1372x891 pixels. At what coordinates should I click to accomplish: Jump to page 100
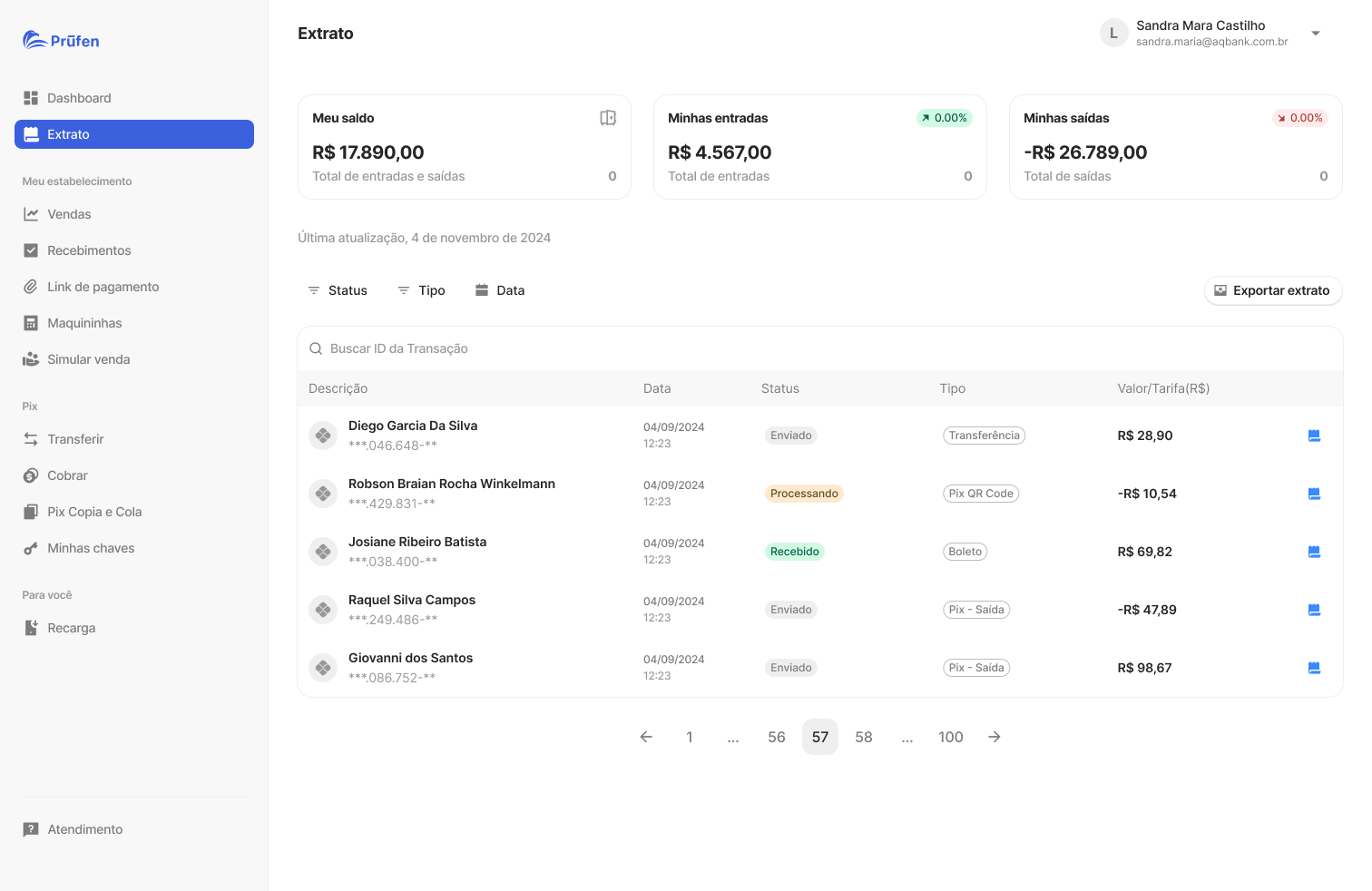click(x=951, y=737)
